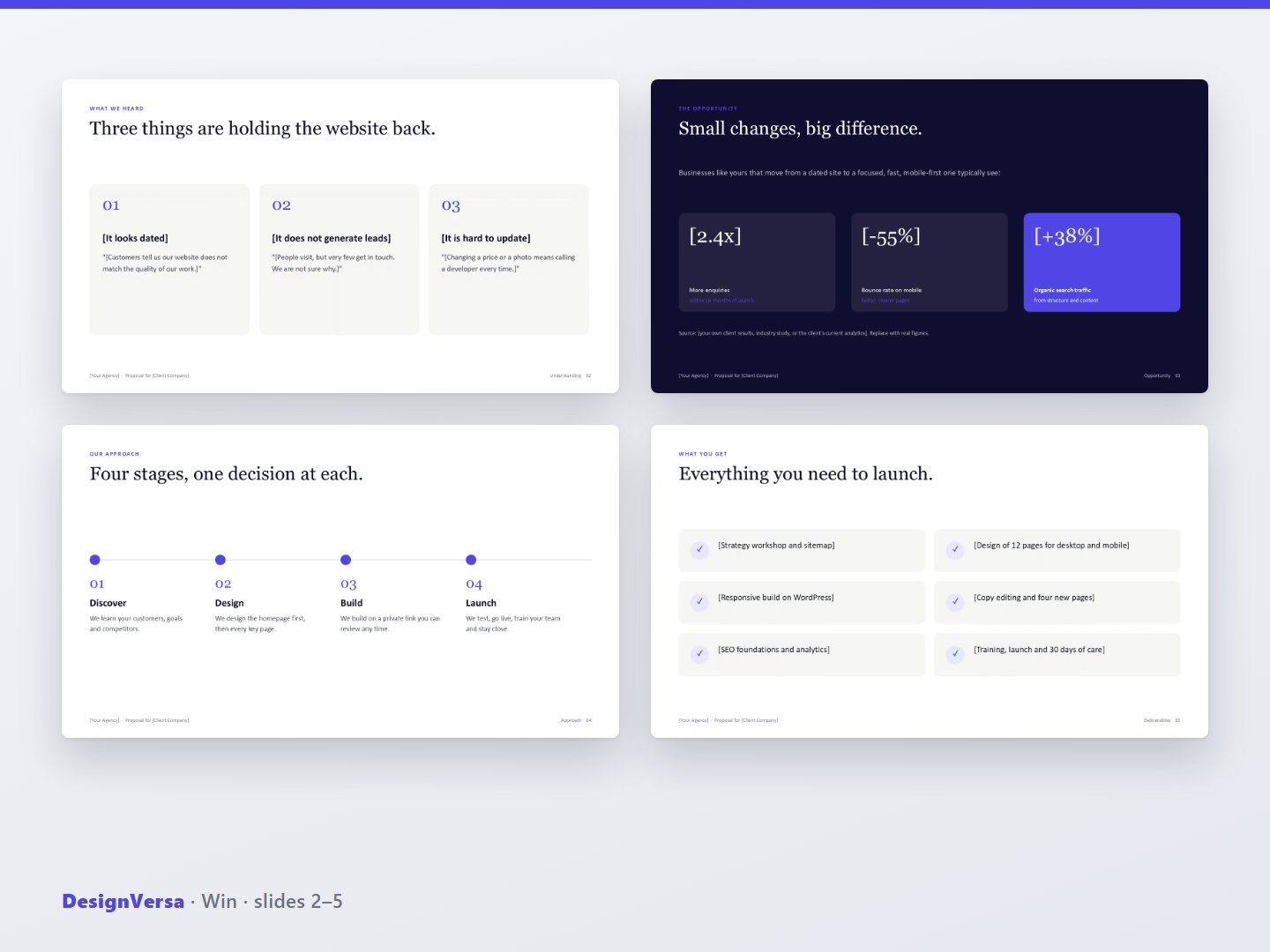Click the DesignVersa brand name
The height and width of the screenshot is (952, 1270).
pyautogui.click(x=123, y=901)
